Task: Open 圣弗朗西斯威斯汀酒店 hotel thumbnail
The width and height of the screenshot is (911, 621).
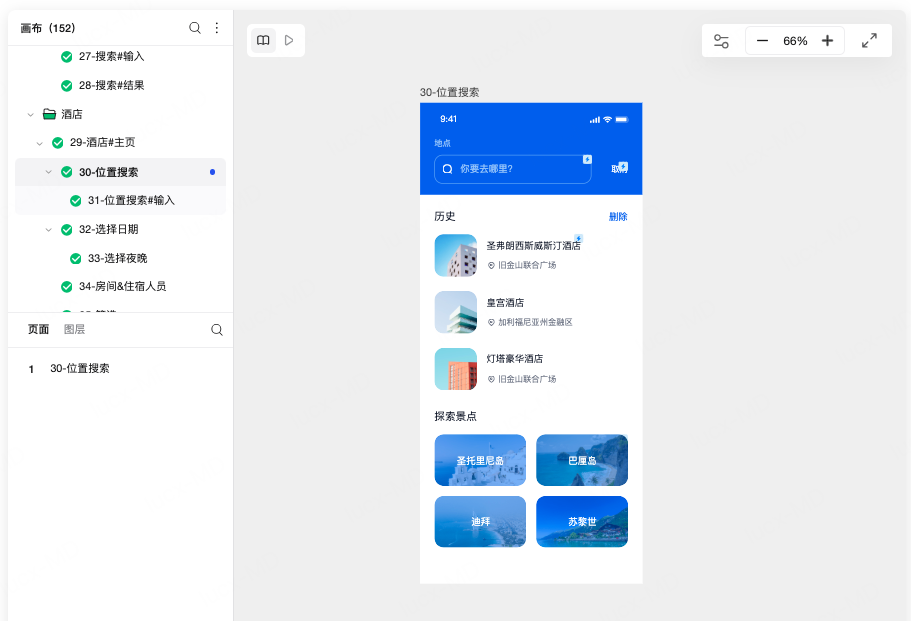Action: (456, 256)
